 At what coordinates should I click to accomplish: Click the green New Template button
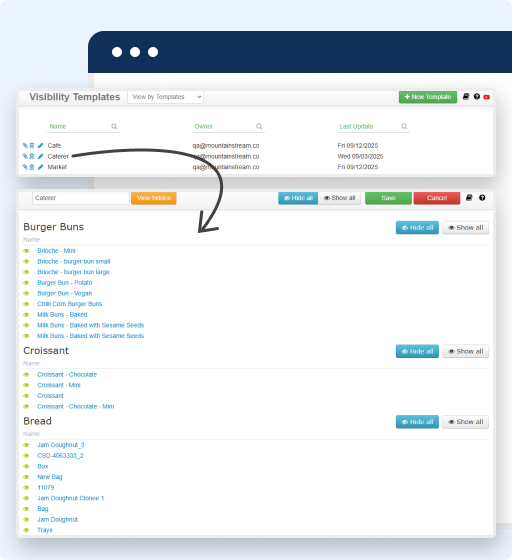pos(428,97)
